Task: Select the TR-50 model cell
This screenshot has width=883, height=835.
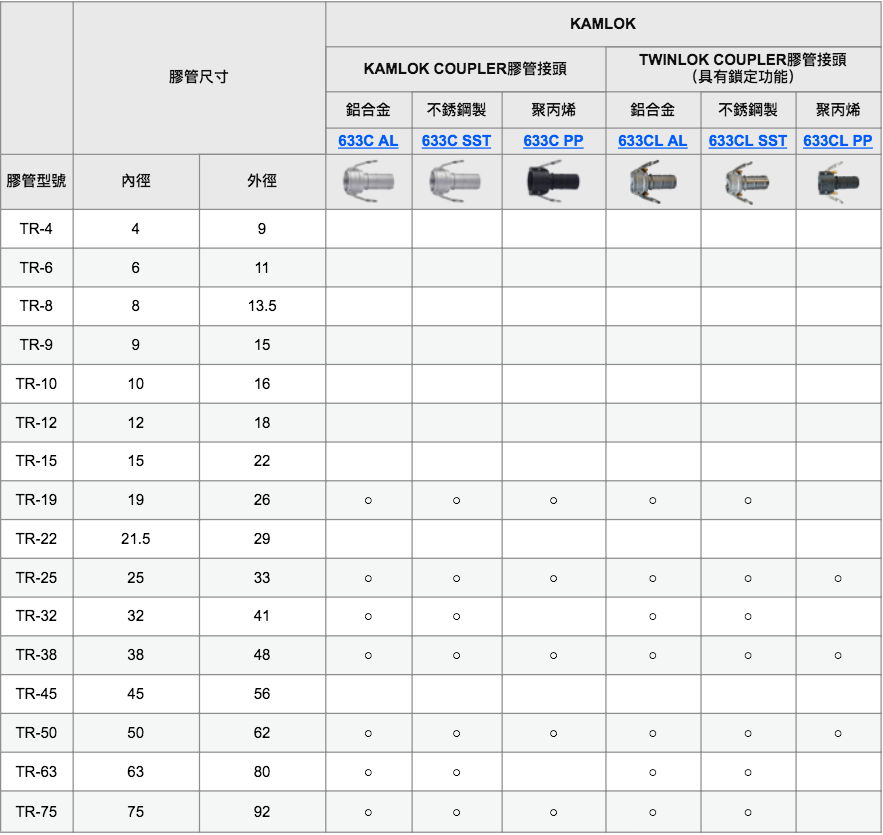Action: (x=37, y=733)
